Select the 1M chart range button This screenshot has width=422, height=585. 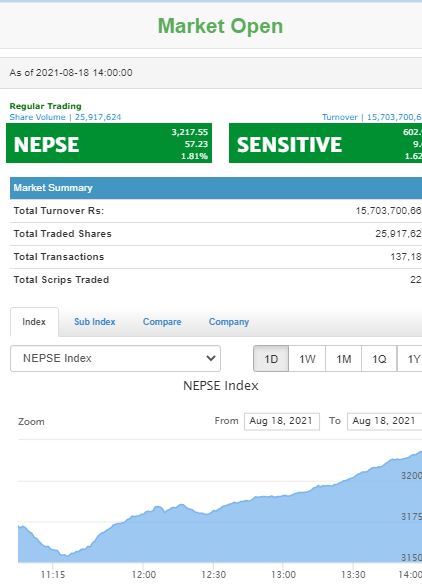pos(343,359)
